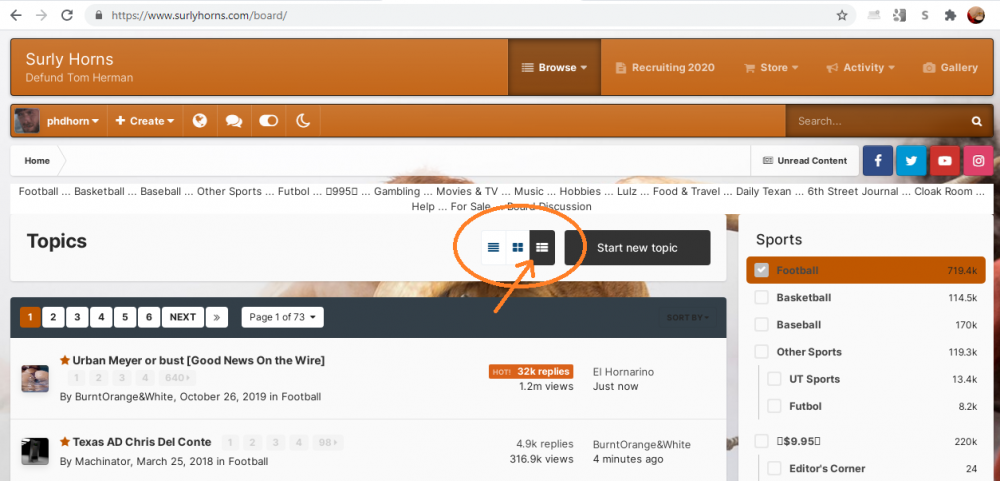Open the Chrome profile avatar
Viewport: 1000px width, 481px height.
976,15
